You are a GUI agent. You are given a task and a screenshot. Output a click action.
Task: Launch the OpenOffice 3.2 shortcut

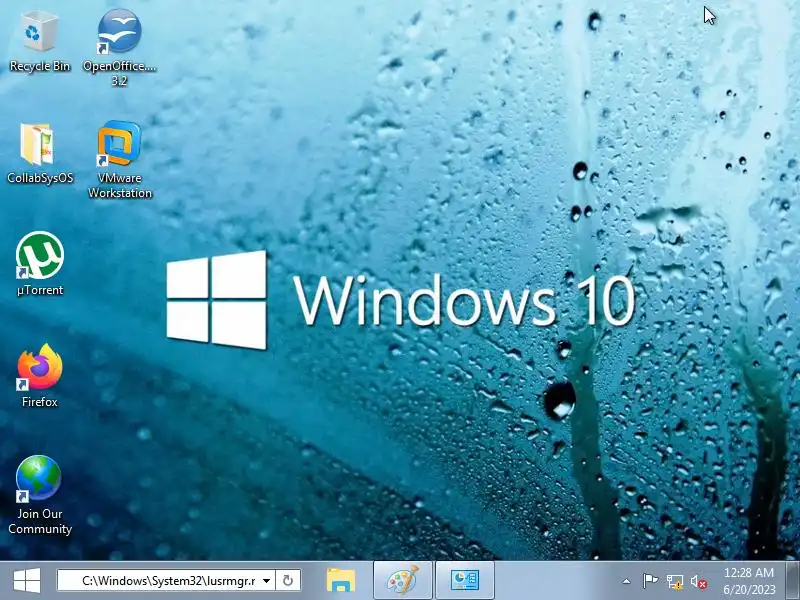(119, 47)
